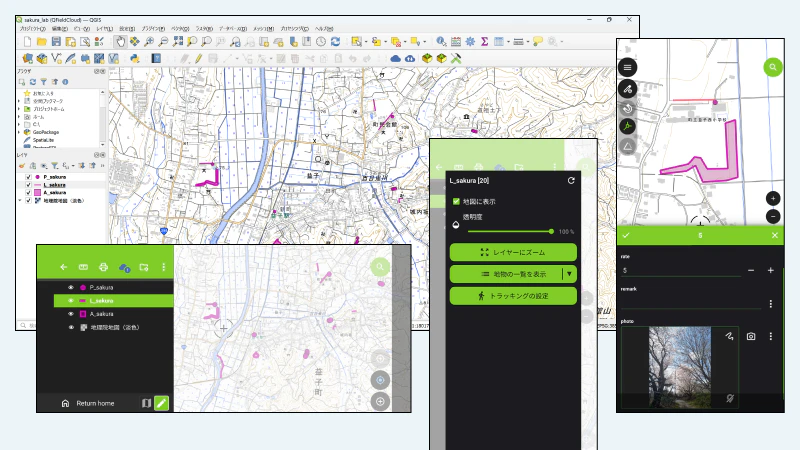Click the QFieldCloud blue cloud icon
The height and width of the screenshot is (450, 800).
[395, 59]
